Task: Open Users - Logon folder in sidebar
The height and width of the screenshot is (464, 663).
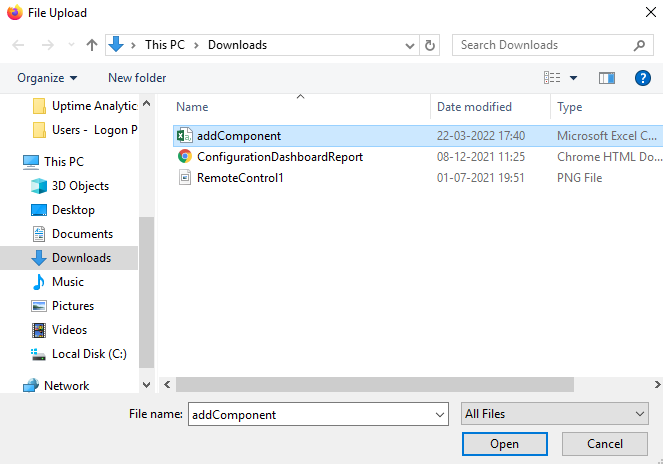Action: coord(85,130)
